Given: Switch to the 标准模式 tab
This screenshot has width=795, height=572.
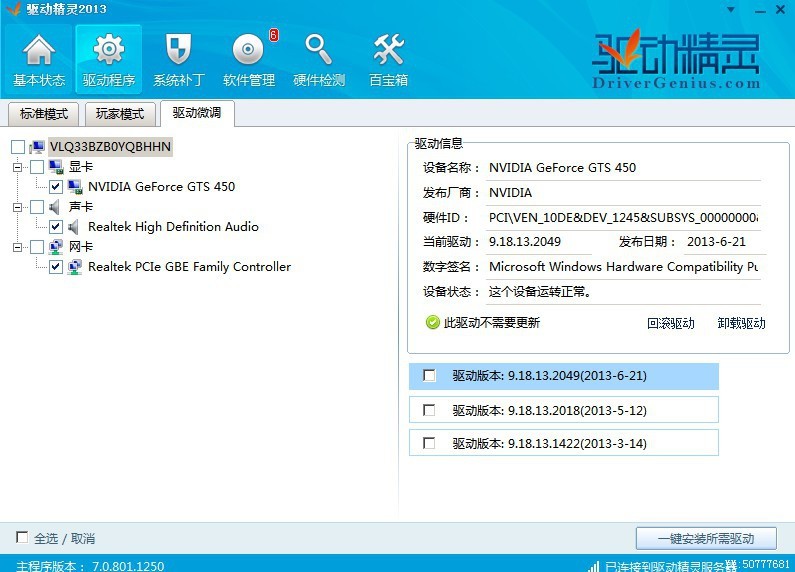Looking at the screenshot, I should (44, 114).
